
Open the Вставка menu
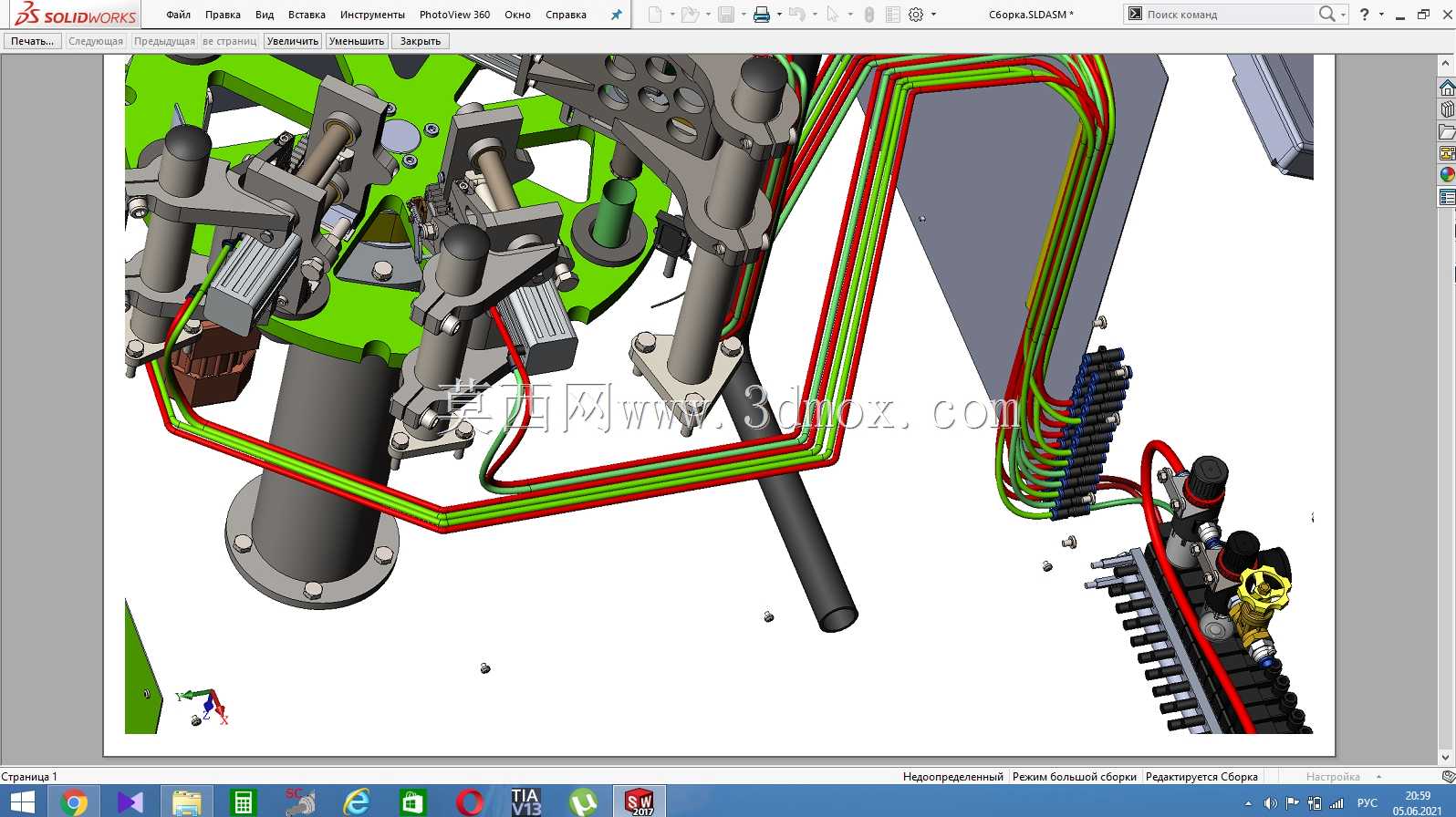(307, 15)
